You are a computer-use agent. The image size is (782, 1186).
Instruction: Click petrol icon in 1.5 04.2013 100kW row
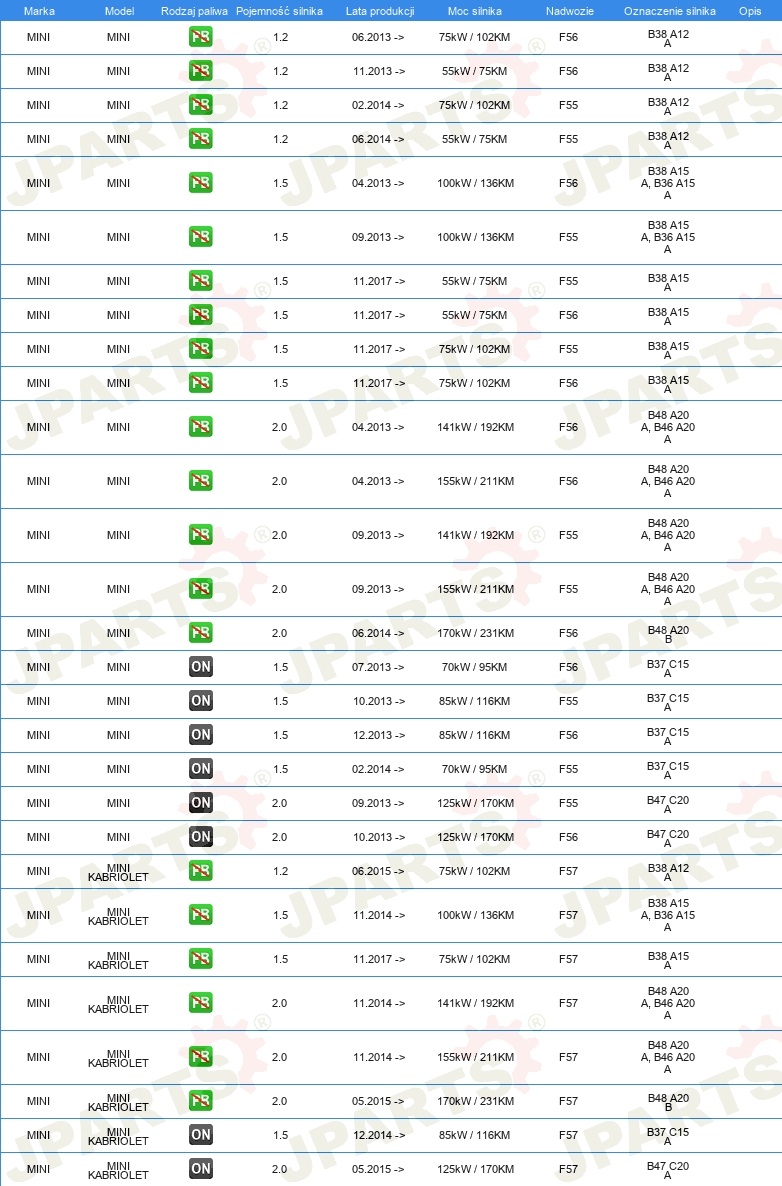coord(200,182)
